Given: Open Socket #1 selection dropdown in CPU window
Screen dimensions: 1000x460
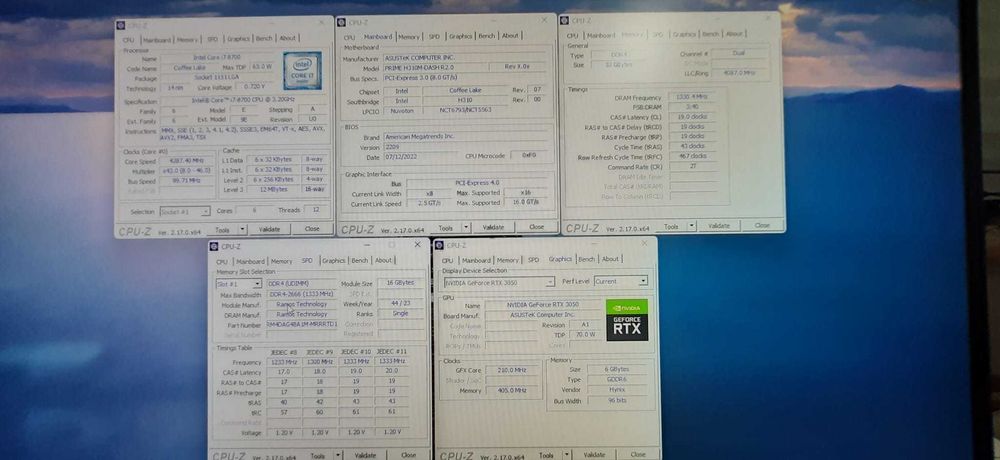Looking at the screenshot, I should tap(184, 211).
